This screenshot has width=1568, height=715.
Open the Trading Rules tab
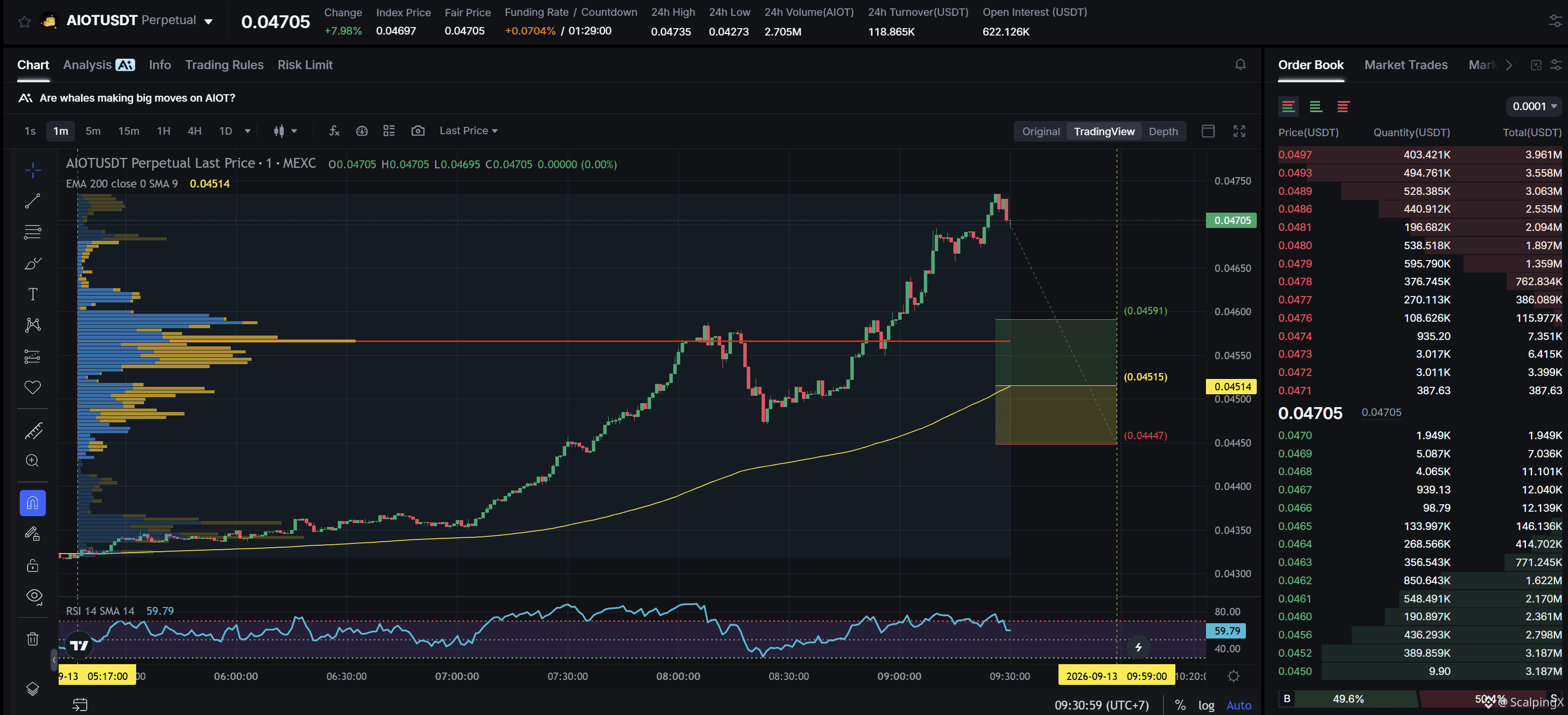pos(224,65)
